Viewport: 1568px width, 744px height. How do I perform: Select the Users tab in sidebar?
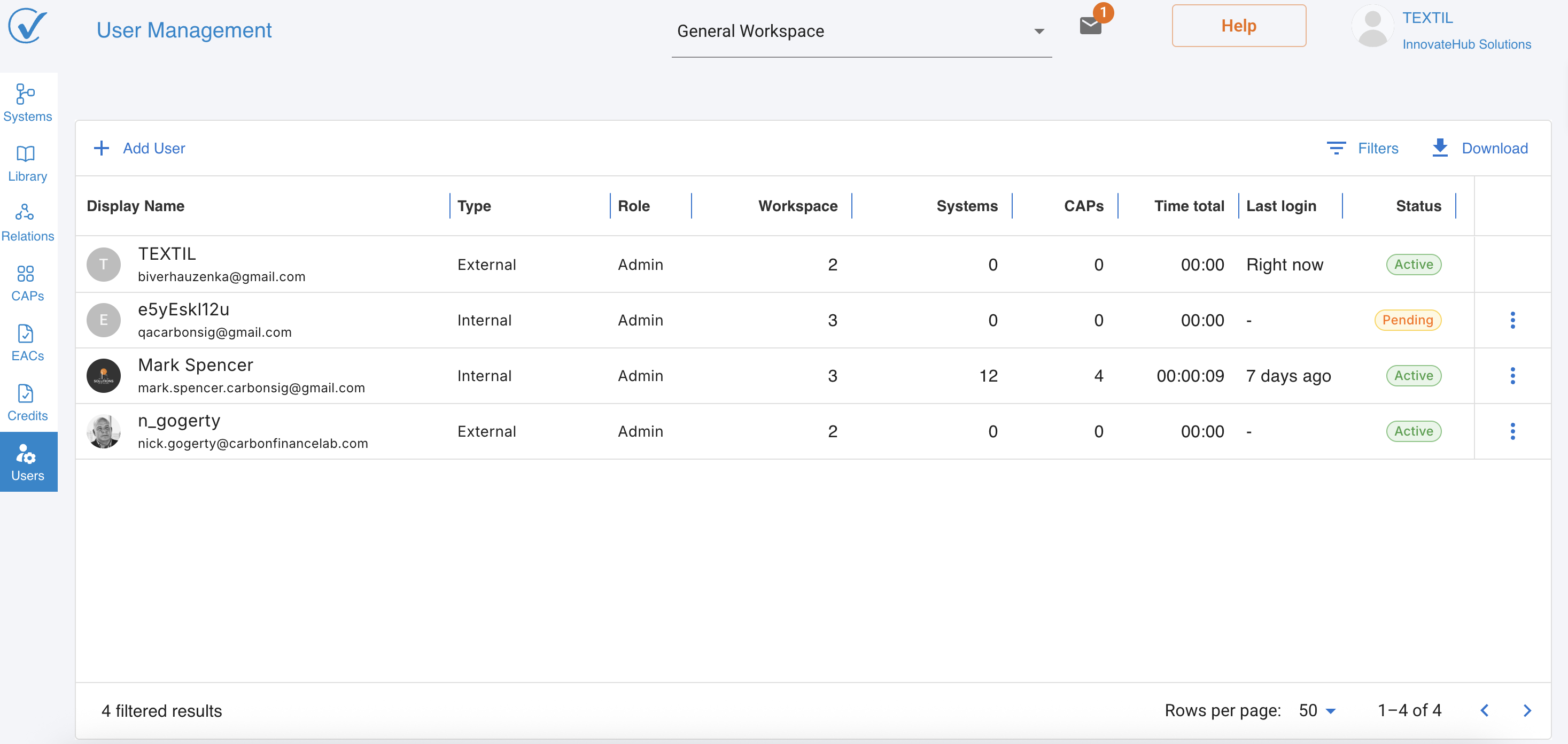pyautogui.click(x=27, y=462)
